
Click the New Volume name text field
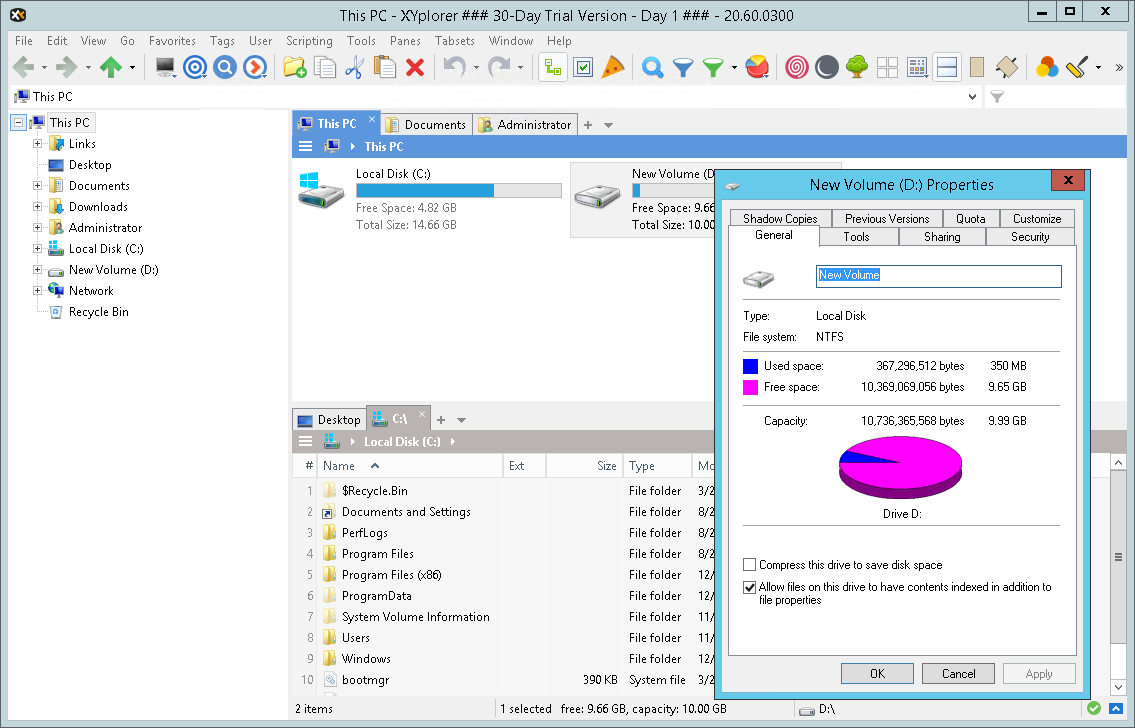tap(939, 276)
